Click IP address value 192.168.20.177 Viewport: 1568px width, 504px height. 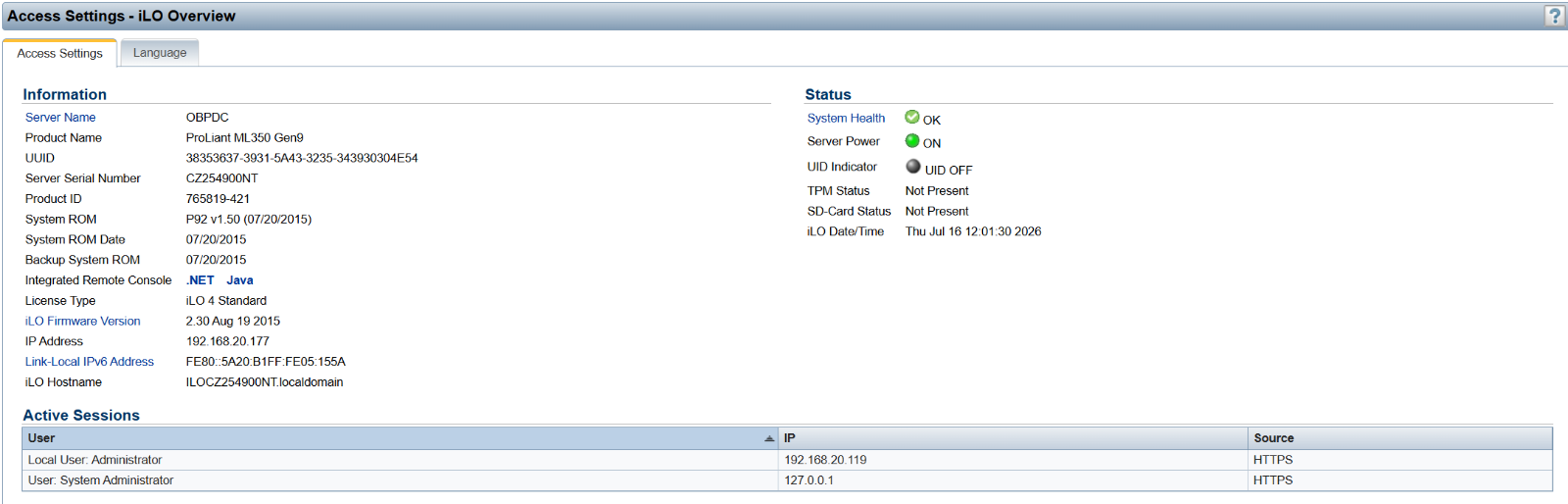click(227, 342)
